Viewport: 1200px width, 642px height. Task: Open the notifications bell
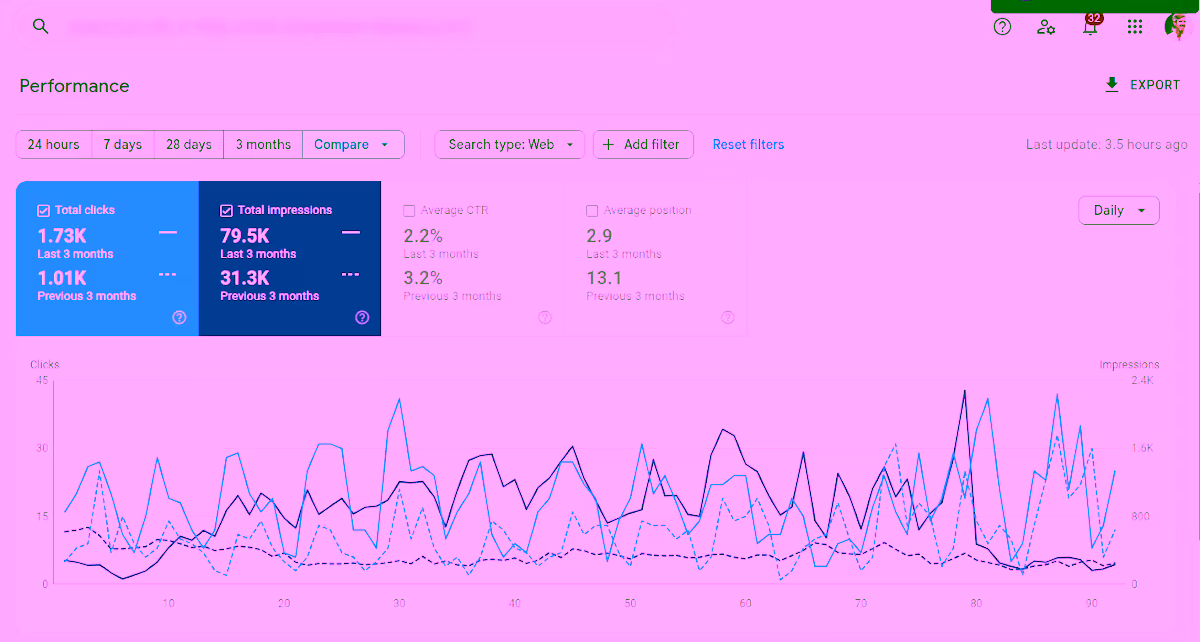pos(1090,27)
